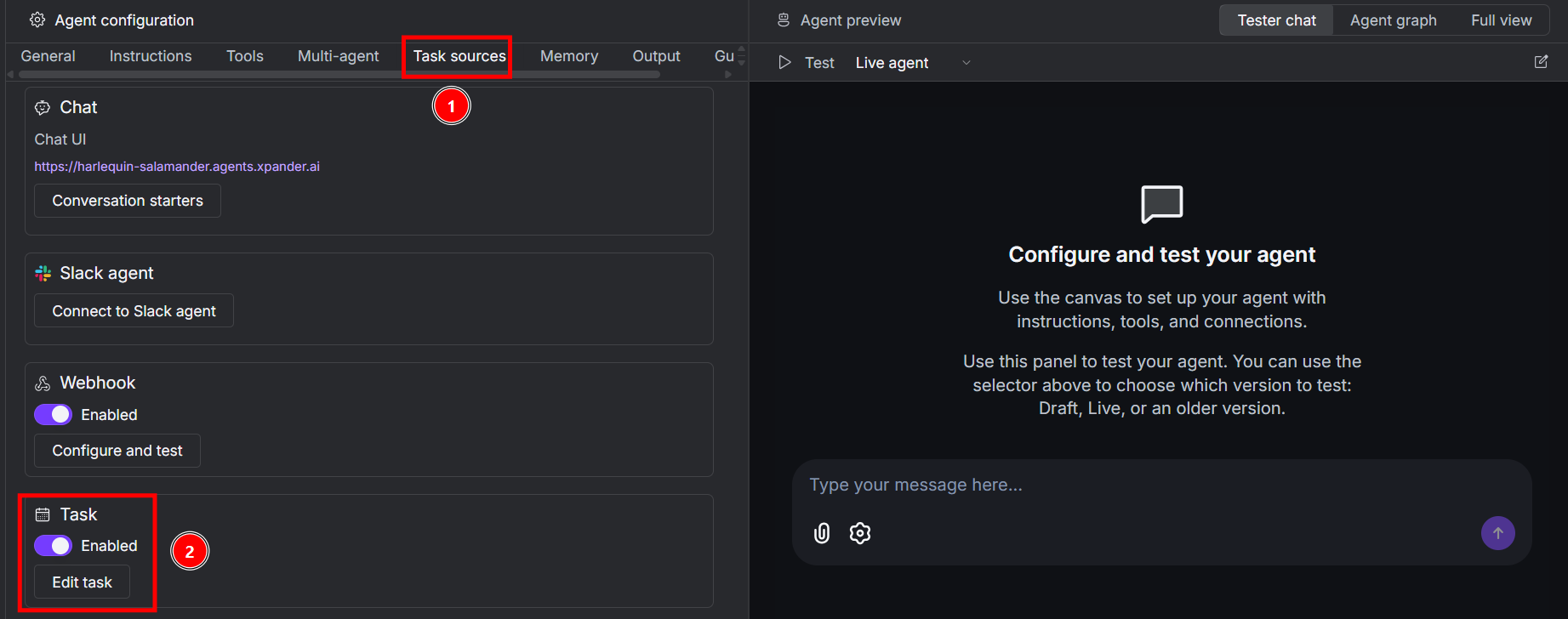The image size is (1568, 619).
Task: Click the Edit task button
Action: coord(82,582)
